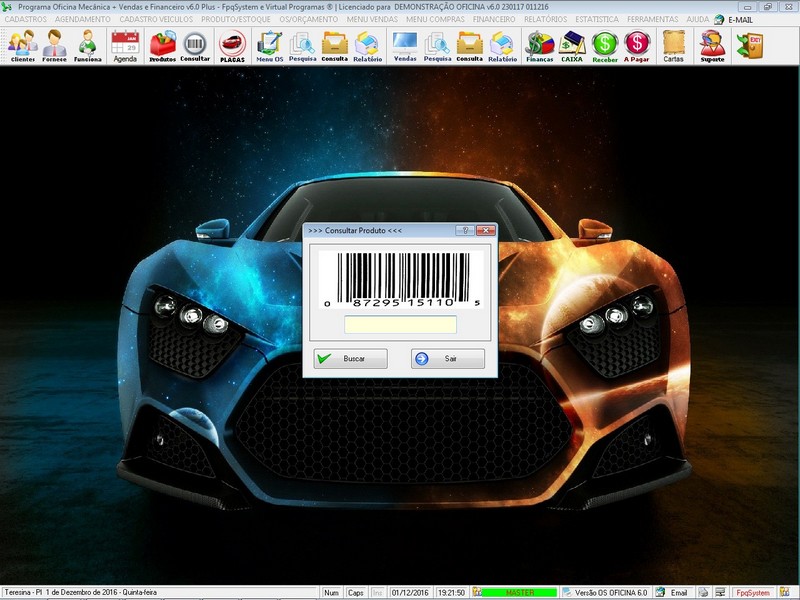
Task: Click the Sair button in Consultar Produto
Action: click(447, 359)
